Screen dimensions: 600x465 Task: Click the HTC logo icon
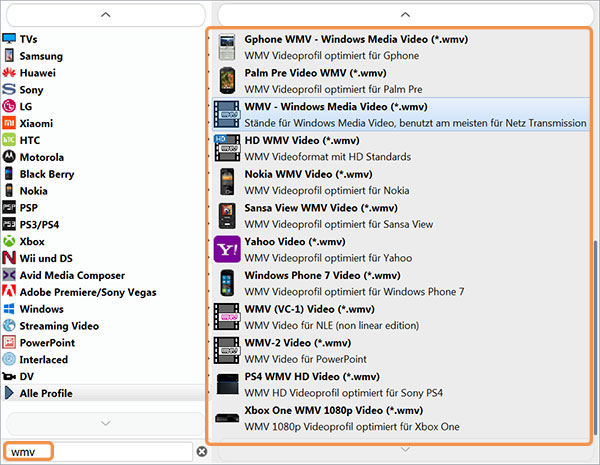tap(9, 140)
